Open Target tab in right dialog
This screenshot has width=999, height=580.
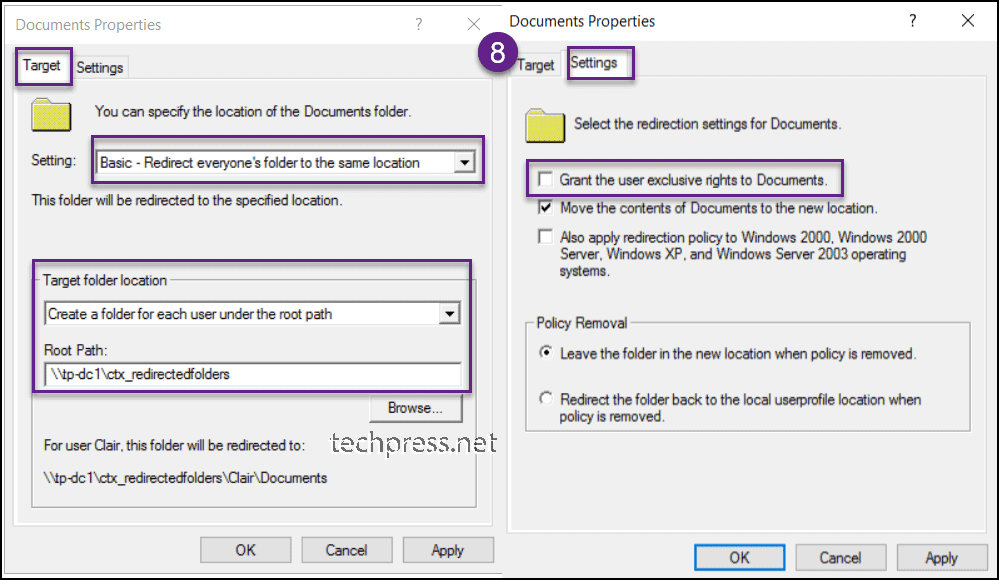click(536, 65)
